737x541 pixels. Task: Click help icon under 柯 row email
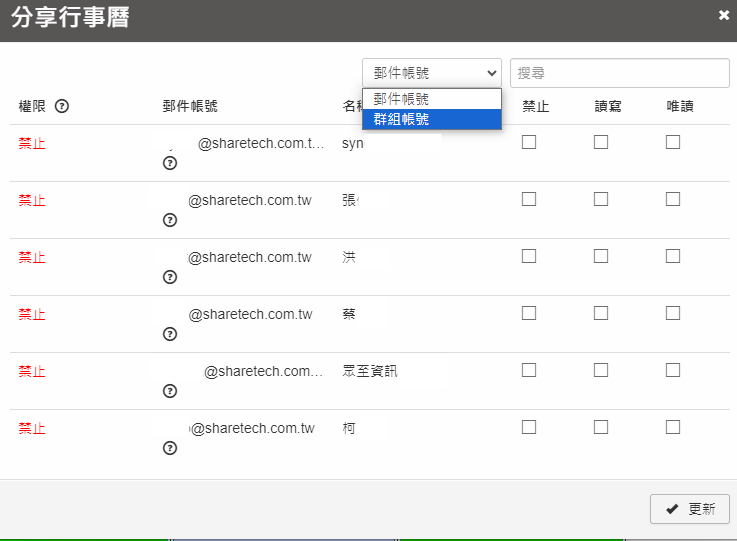coord(170,448)
